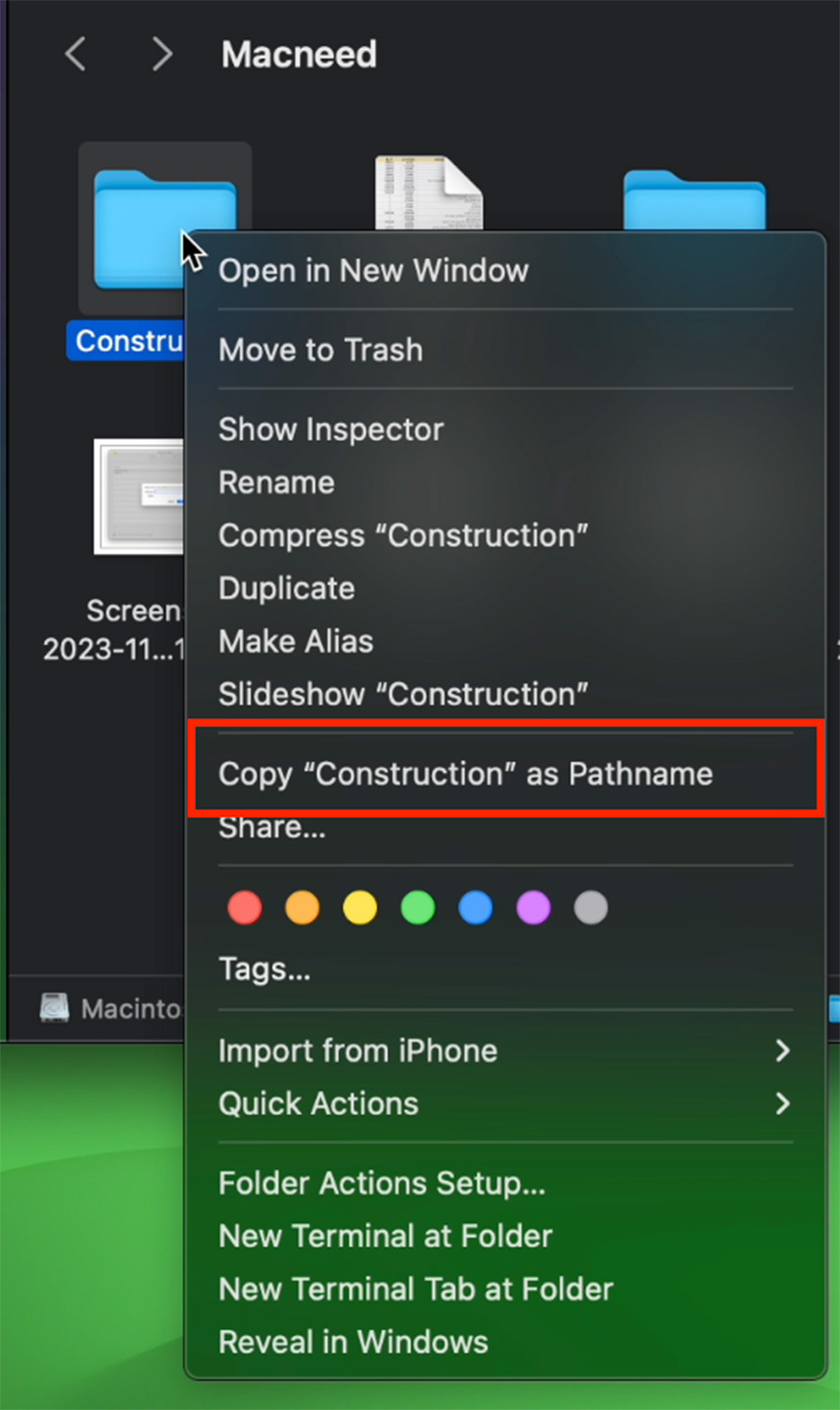Select the Construction folder icon
This screenshot has width=840, height=1410.
[x=164, y=230]
